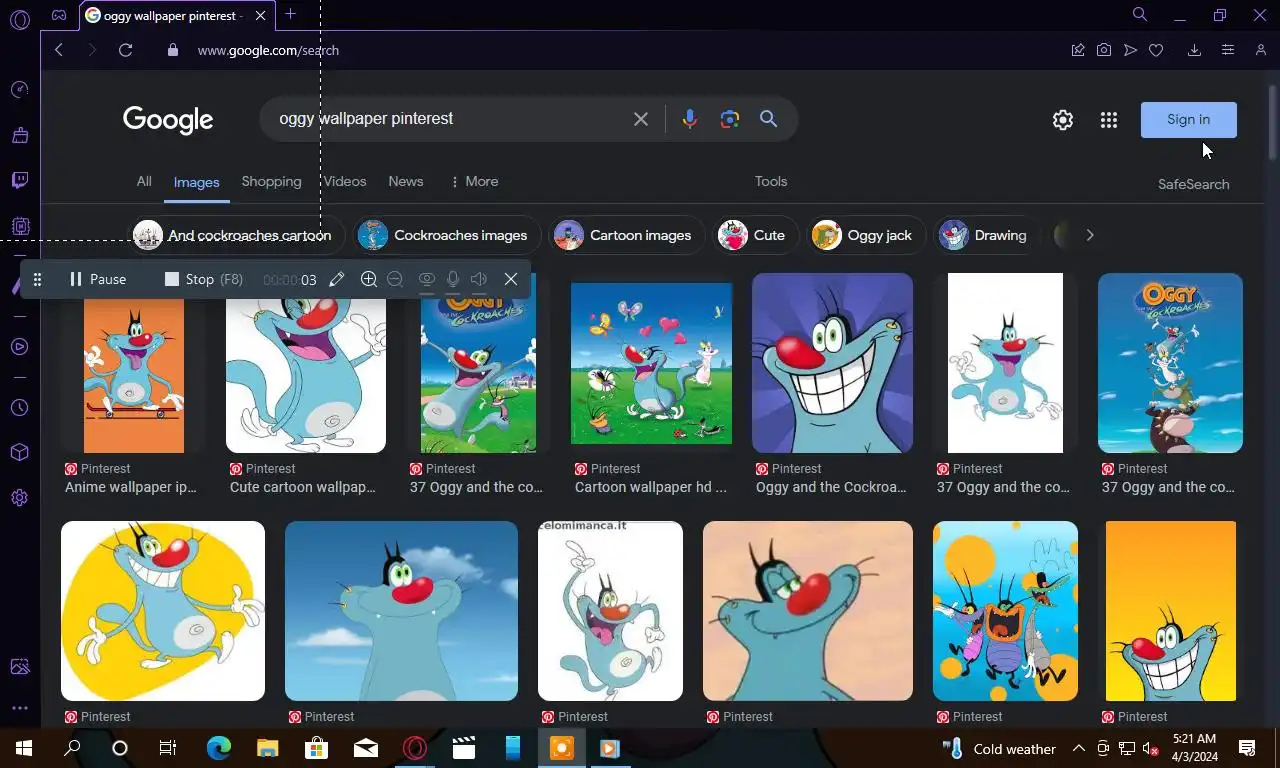Open a new browser tab
This screenshot has height=768, width=1280.
click(x=290, y=14)
